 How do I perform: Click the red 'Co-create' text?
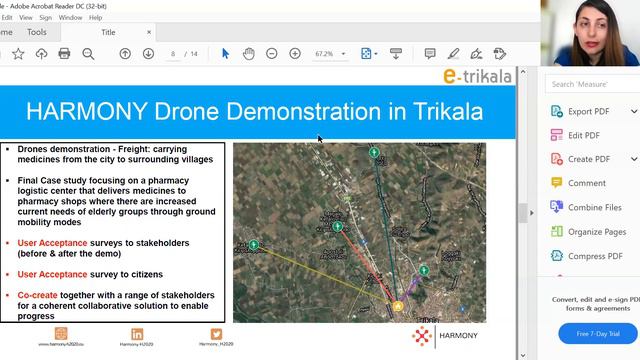pos(37,295)
